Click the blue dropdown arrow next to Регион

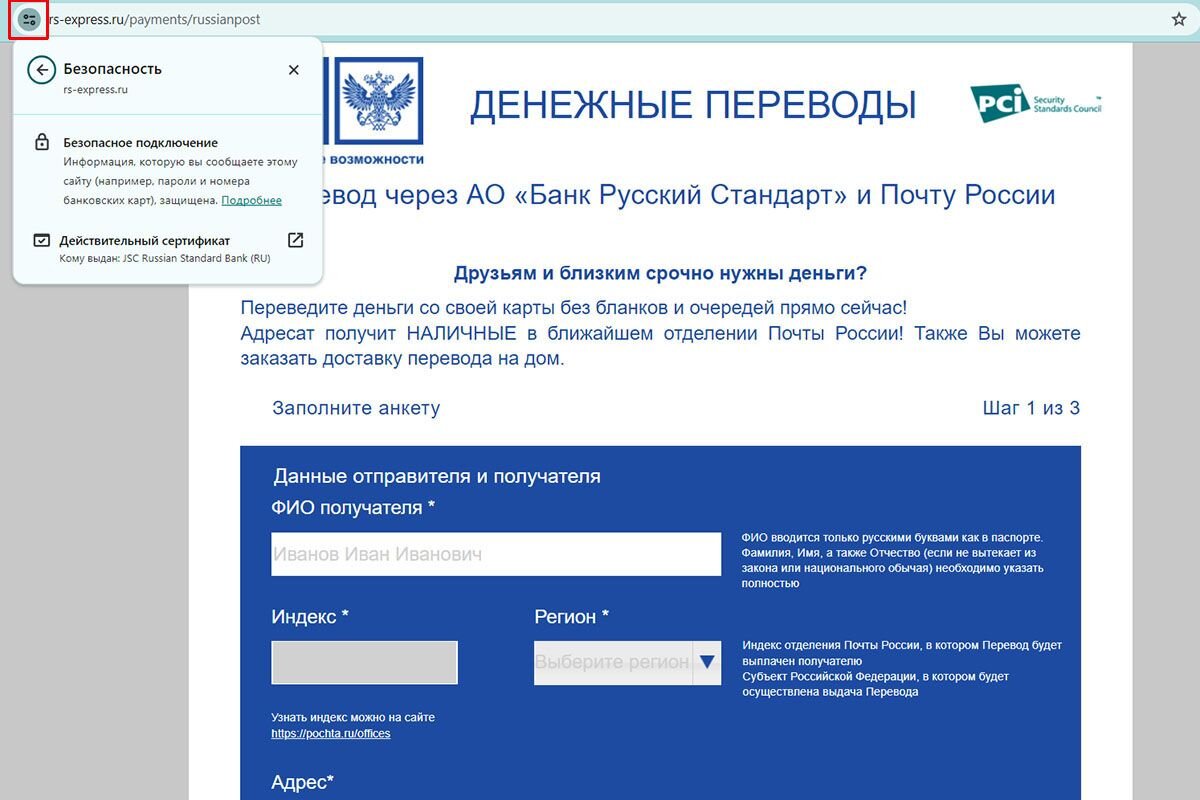(708, 662)
